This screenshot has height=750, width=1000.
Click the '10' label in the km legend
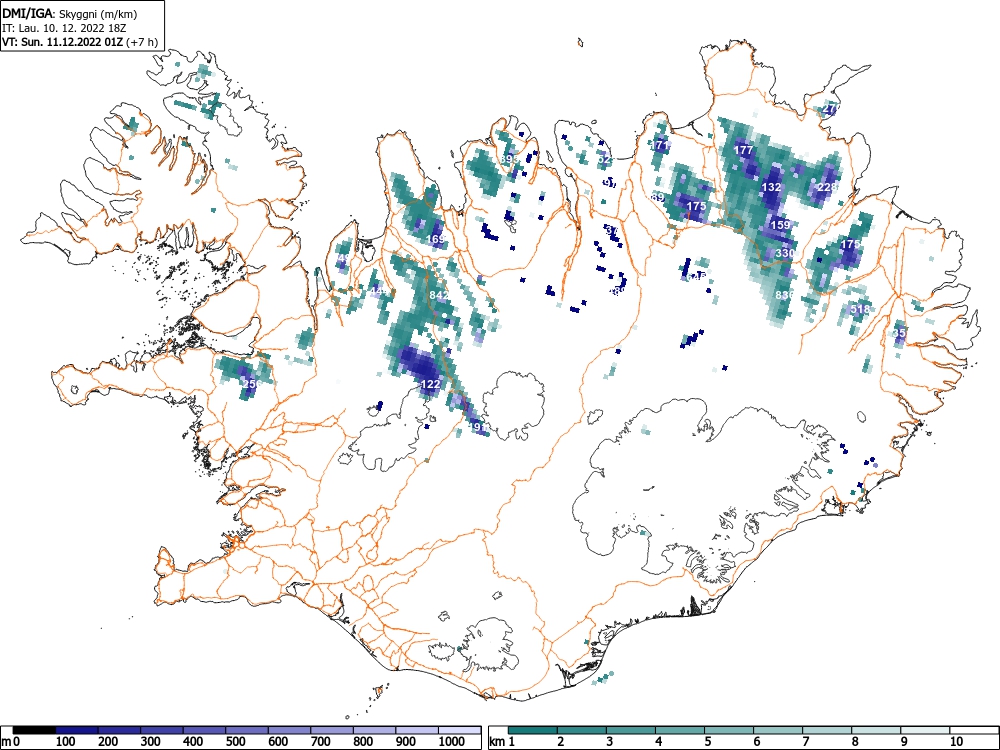pos(955,742)
